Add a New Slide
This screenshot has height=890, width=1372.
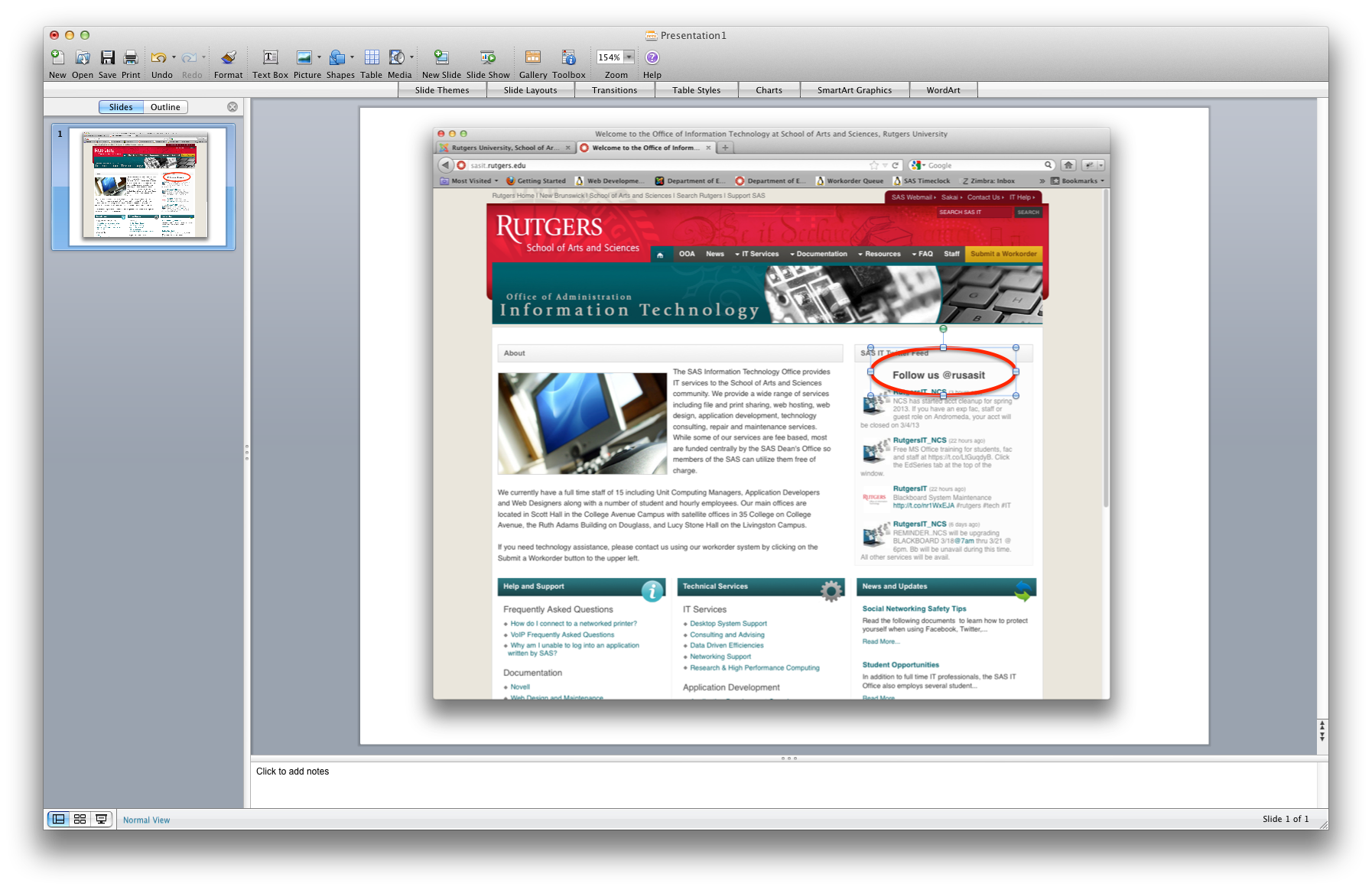(x=441, y=57)
